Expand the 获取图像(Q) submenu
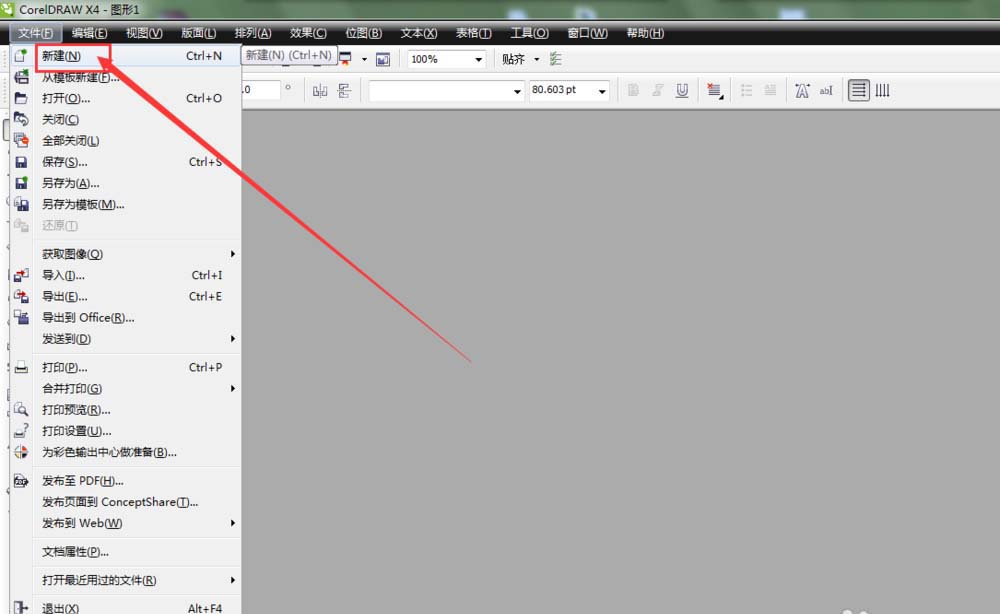Viewport: 1000px width, 614px height. (128, 254)
